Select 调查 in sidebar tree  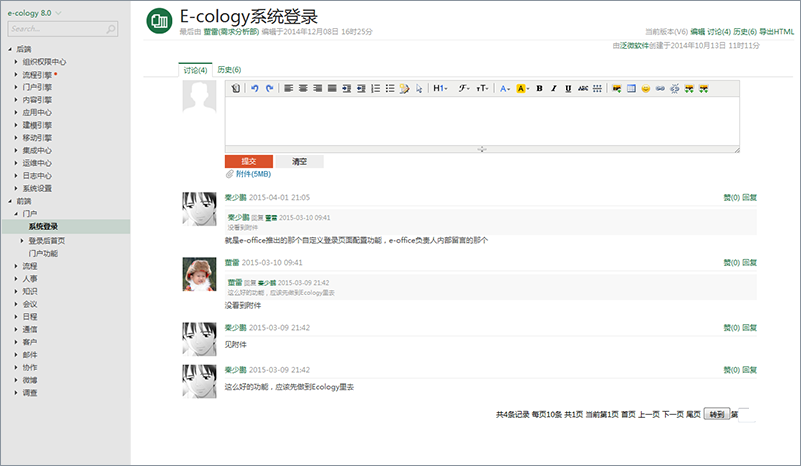click(x=30, y=393)
